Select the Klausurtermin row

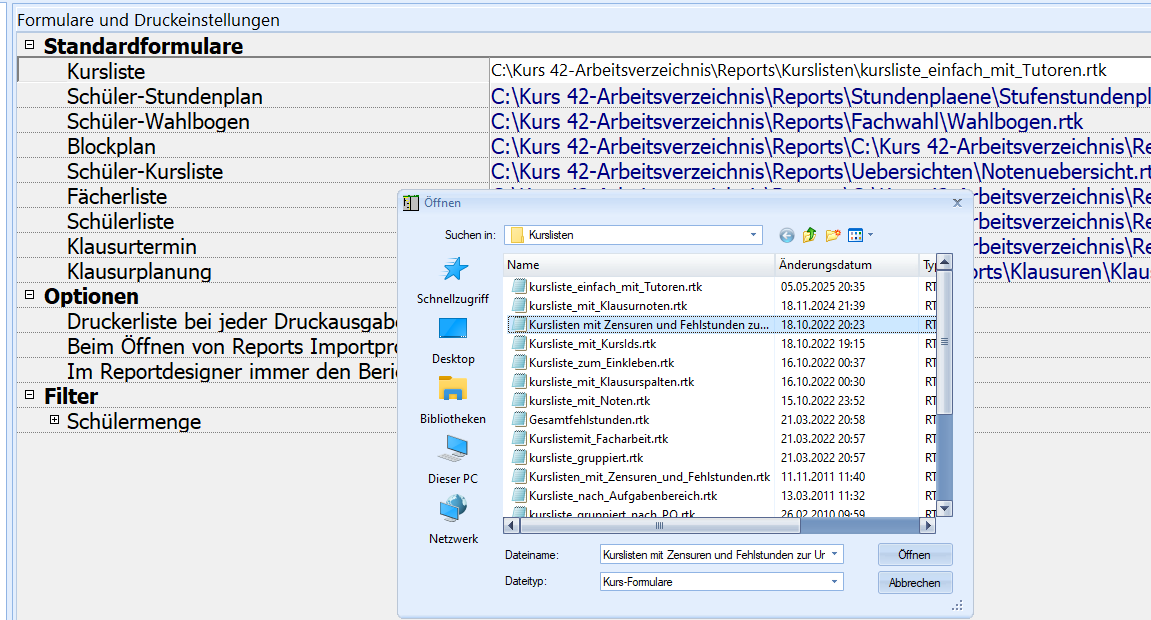point(208,246)
